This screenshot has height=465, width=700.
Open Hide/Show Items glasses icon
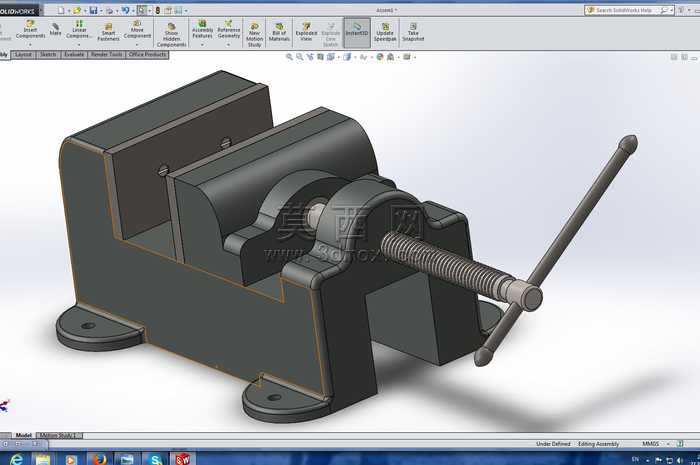click(x=363, y=57)
